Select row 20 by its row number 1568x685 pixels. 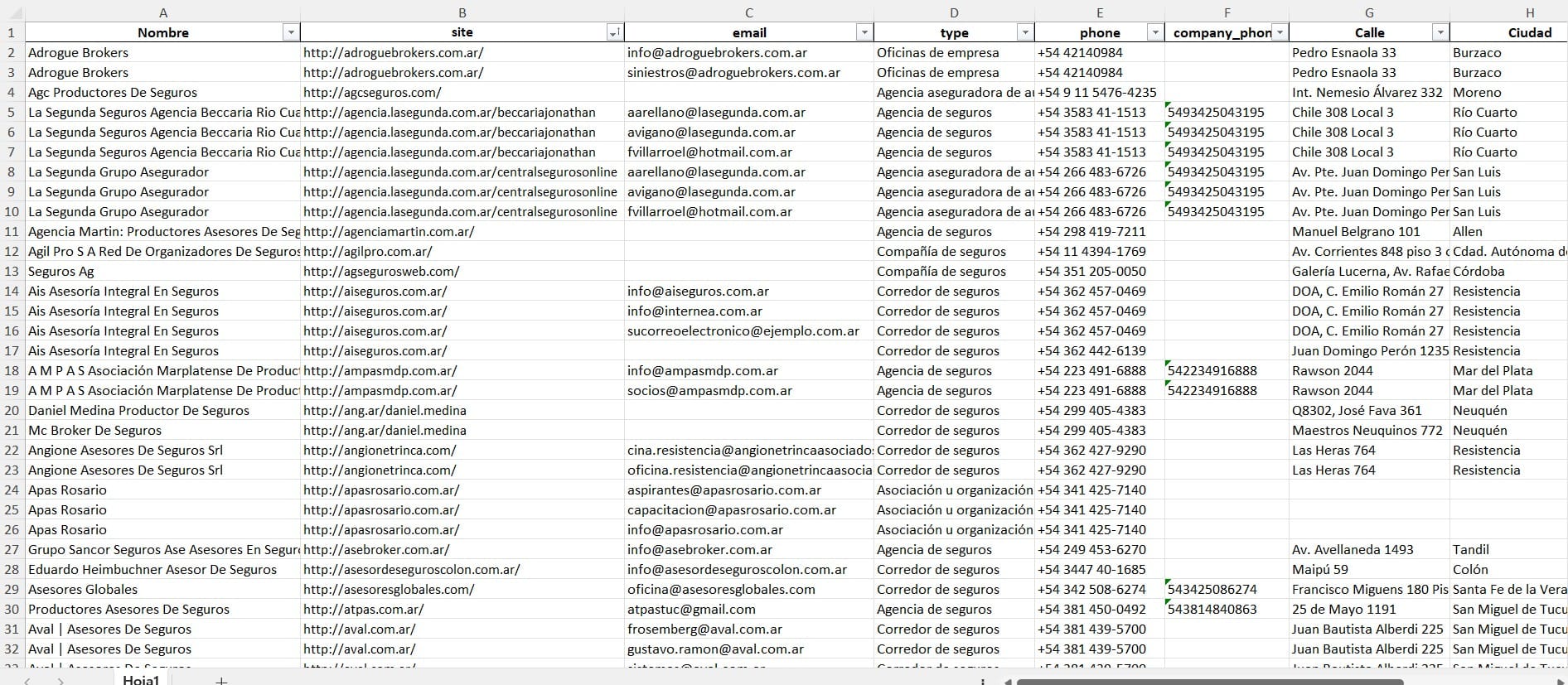[x=12, y=410]
